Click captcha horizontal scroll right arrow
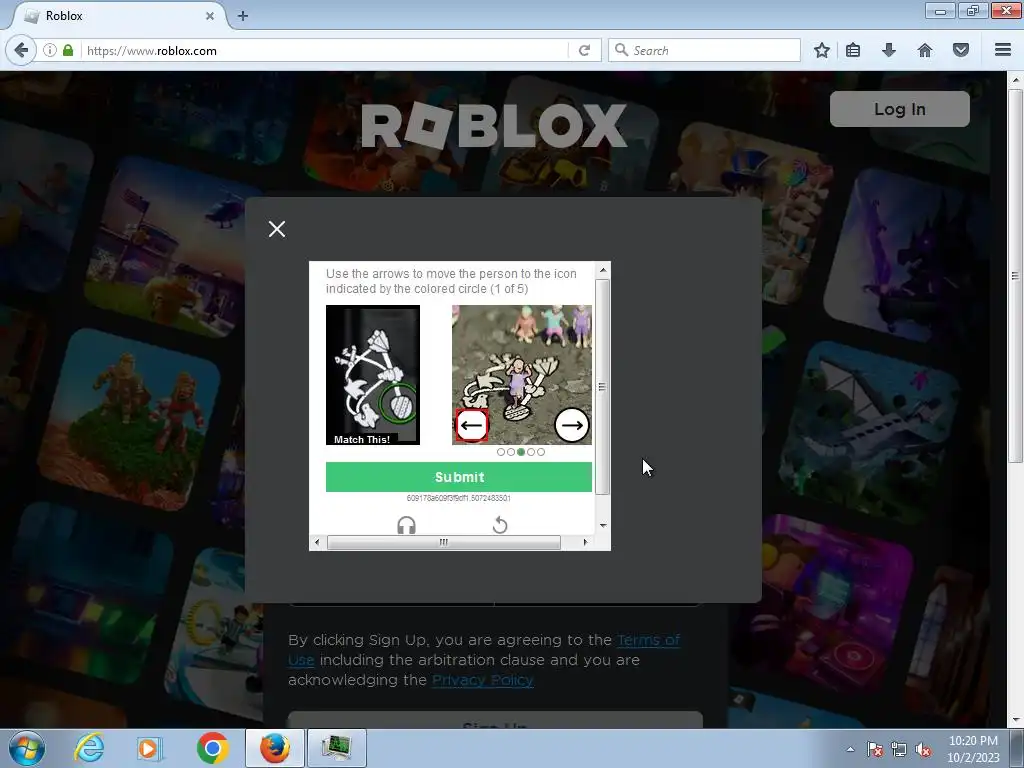Viewport: 1024px width, 768px height. (x=585, y=542)
